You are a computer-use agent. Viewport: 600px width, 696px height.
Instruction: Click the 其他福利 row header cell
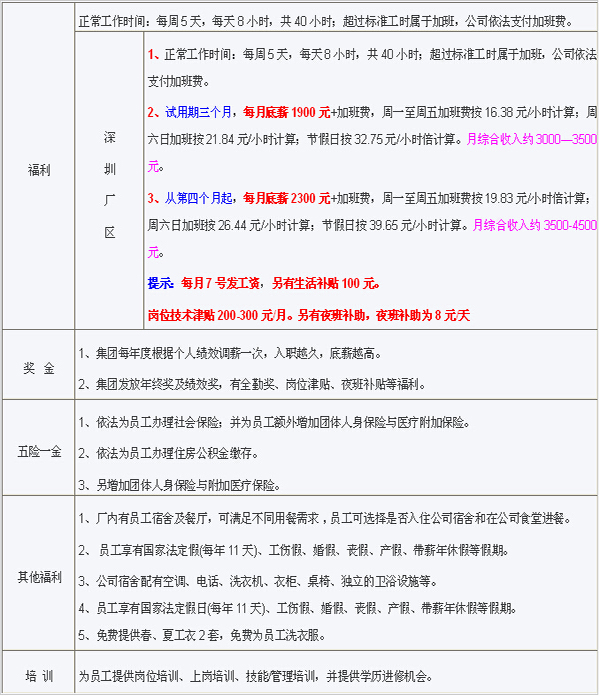click(x=38, y=577)
